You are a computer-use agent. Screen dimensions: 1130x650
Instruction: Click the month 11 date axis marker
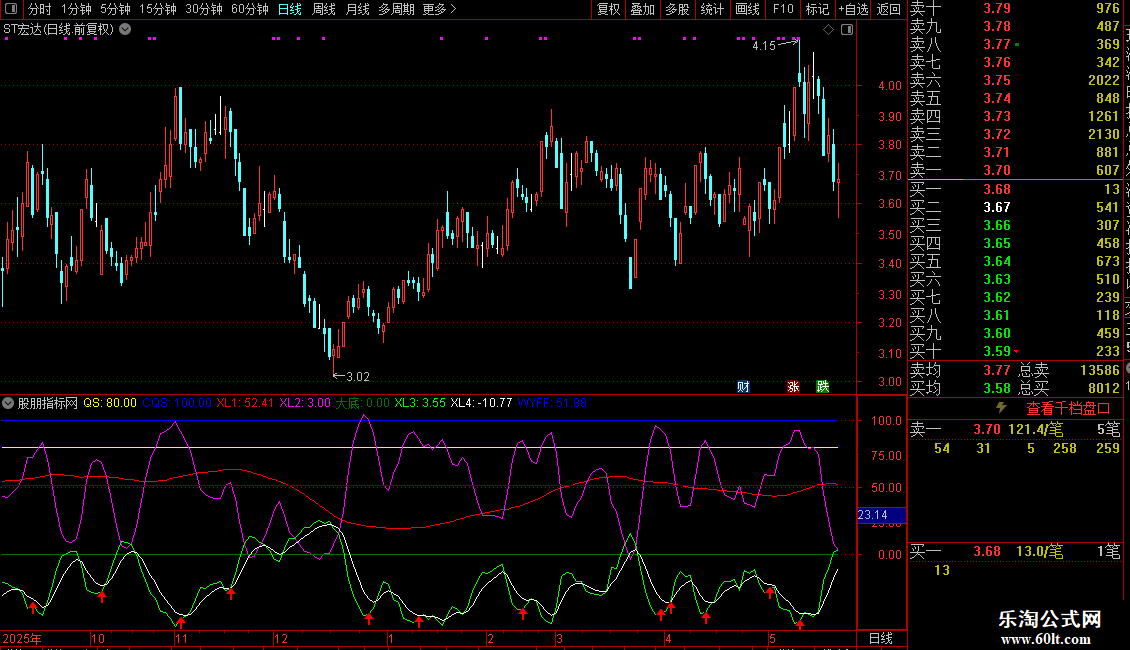[x=181, y=638]
